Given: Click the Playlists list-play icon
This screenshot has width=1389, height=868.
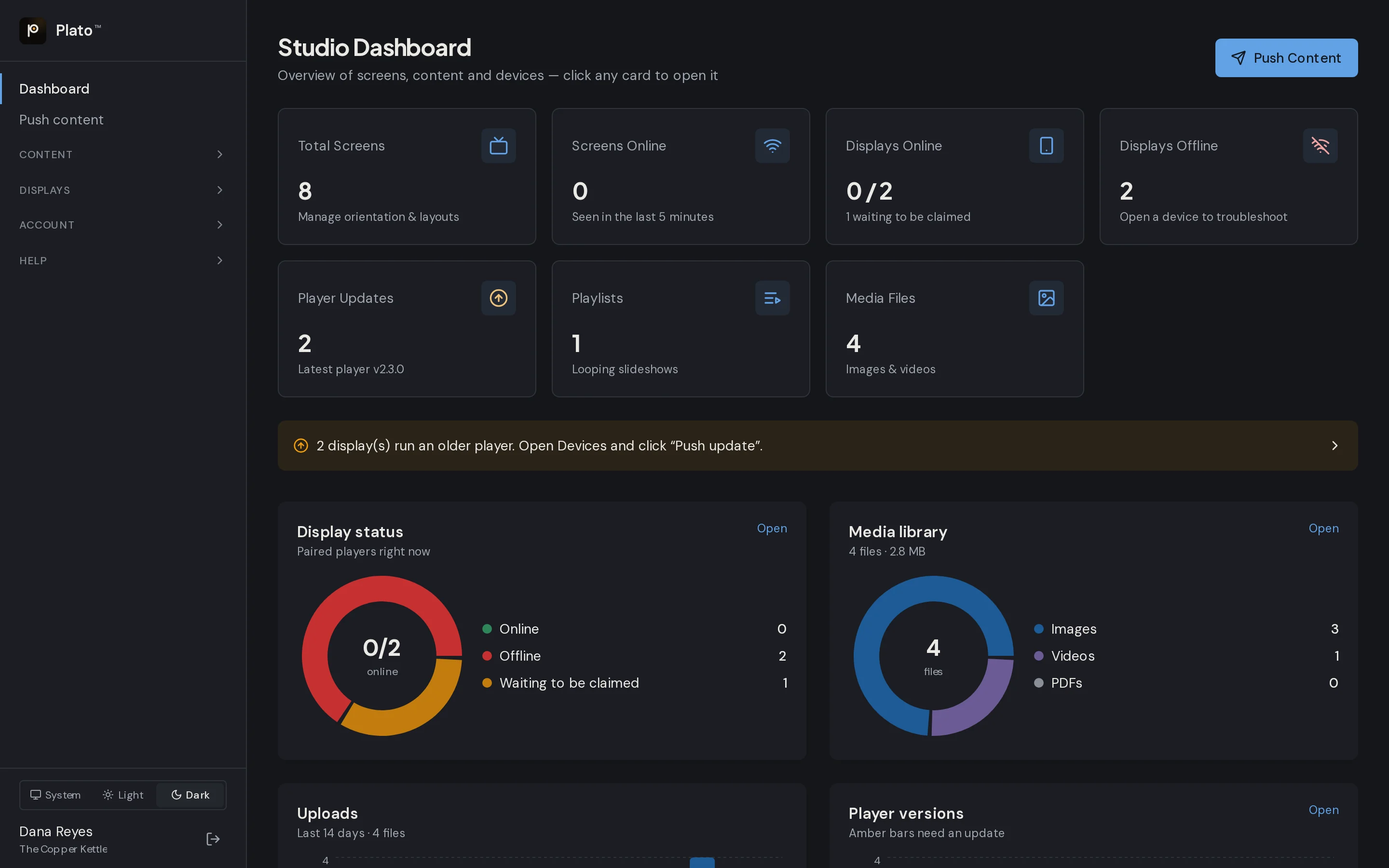Looking at the screenshot, I should coord(772,298).
